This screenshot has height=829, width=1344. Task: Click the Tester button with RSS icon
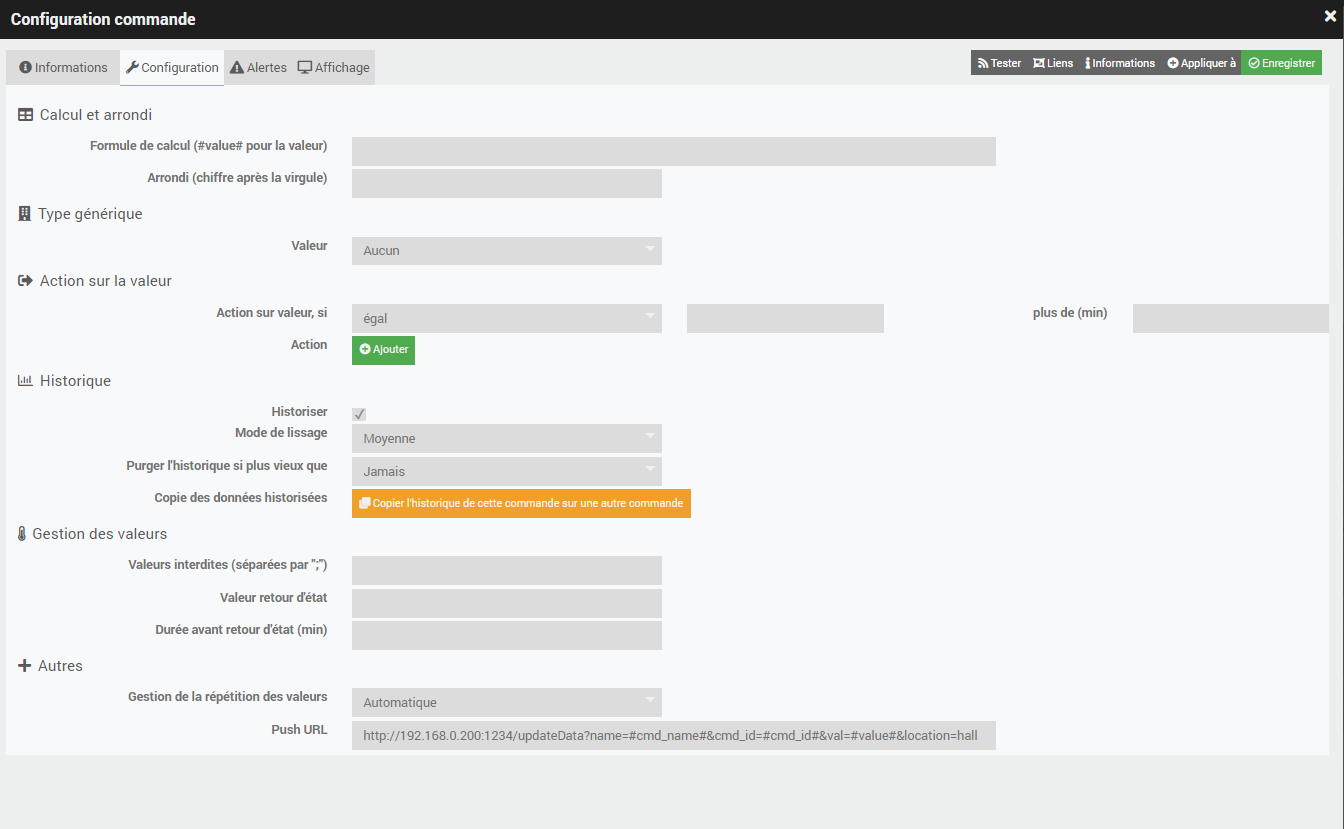pyautogui.click(x=999, y=63)
